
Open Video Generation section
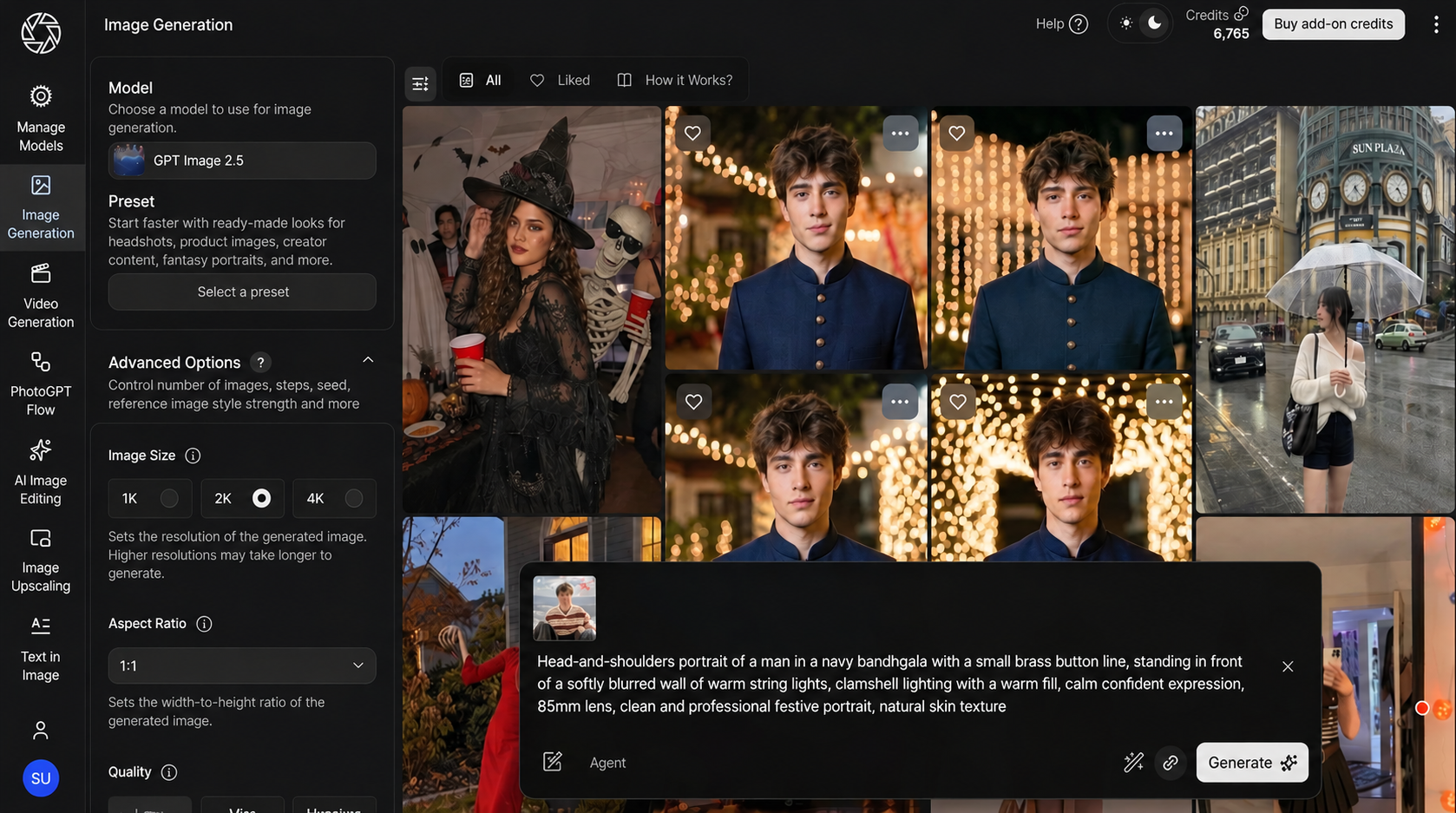(41, 296)
